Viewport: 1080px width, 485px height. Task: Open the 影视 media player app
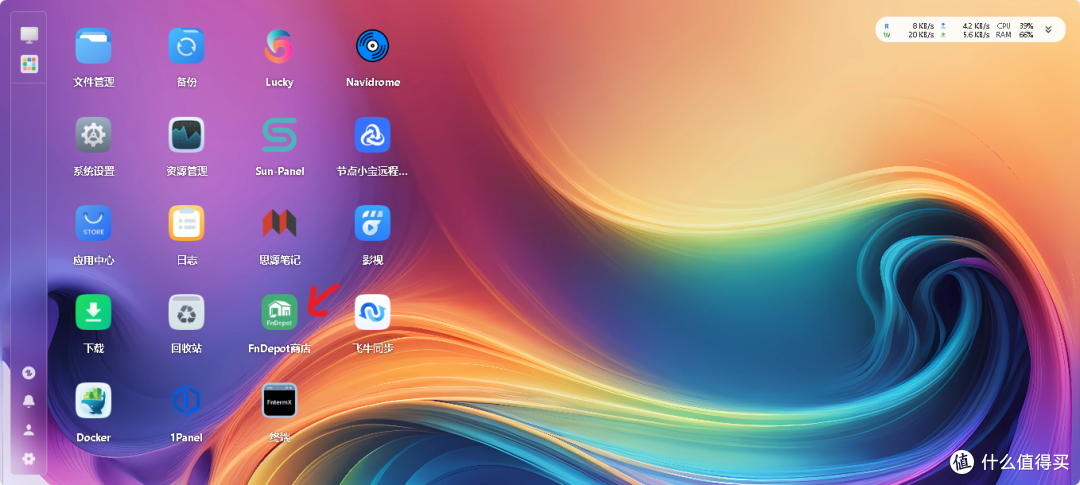pos(373,223)
